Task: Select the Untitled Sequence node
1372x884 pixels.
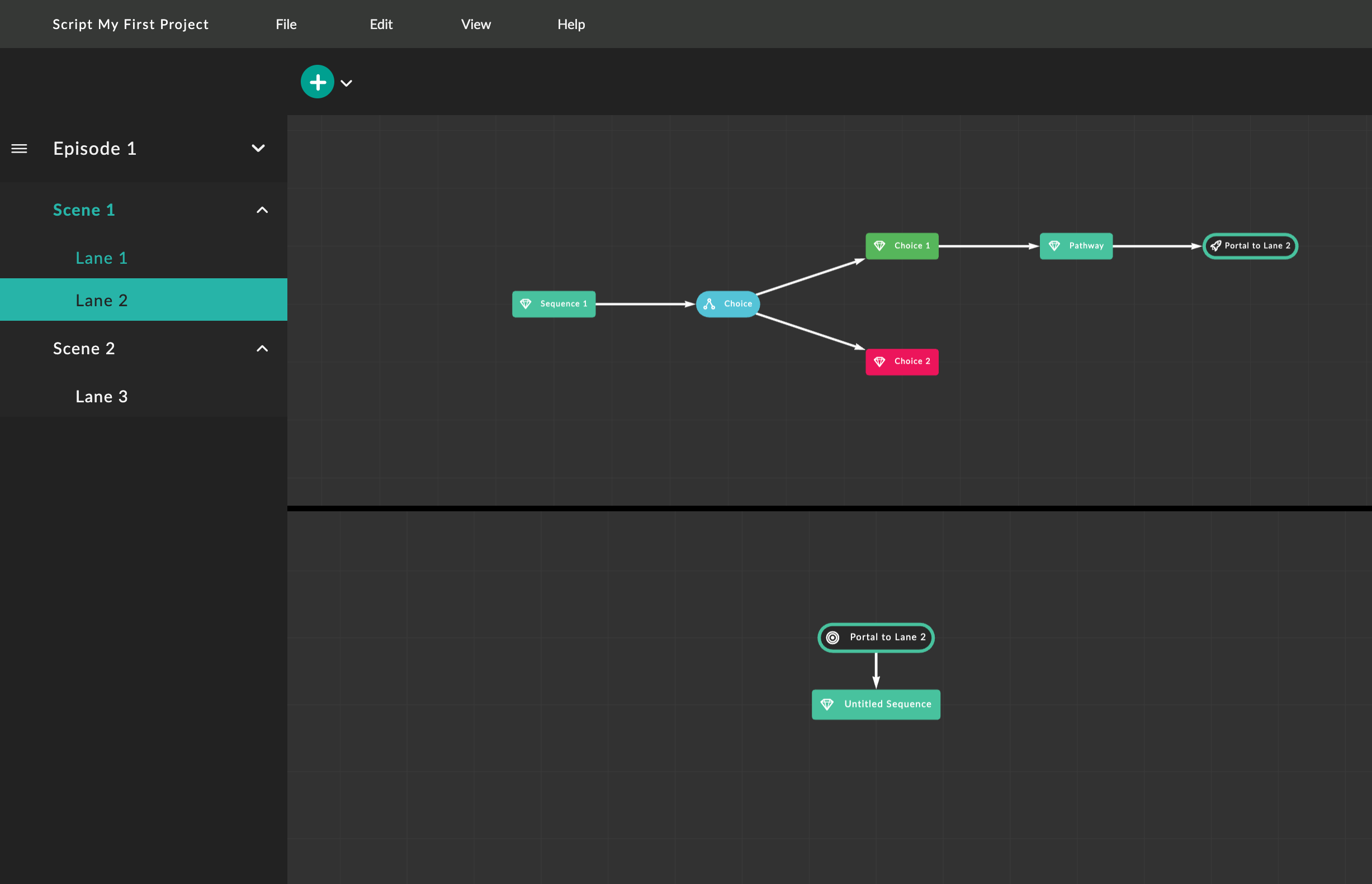Action: coord(876,704)
